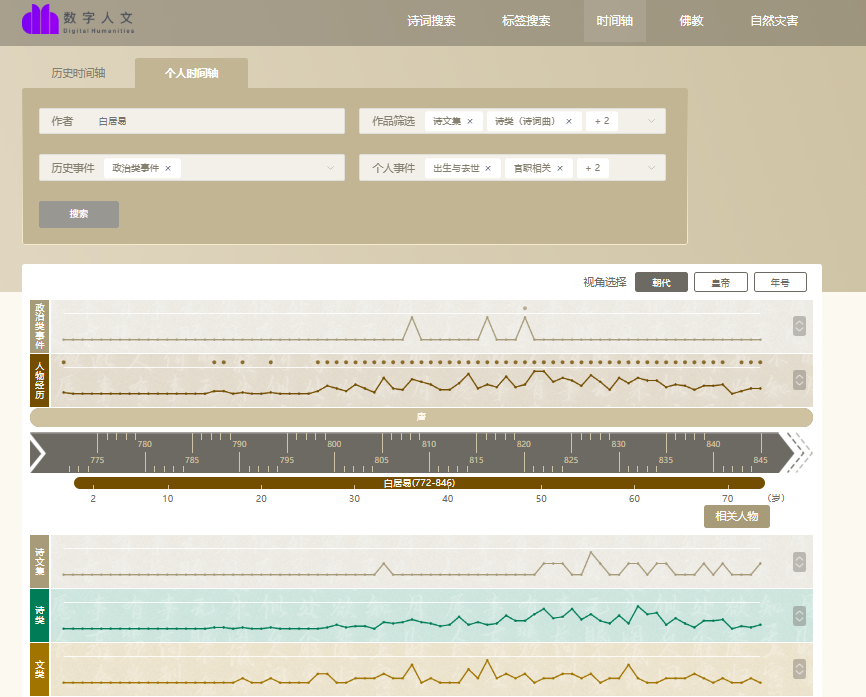Click the timeline right double-arrow
Image resolution: width=866 pixels, height=697 pixels.
[x=798, y=453]
